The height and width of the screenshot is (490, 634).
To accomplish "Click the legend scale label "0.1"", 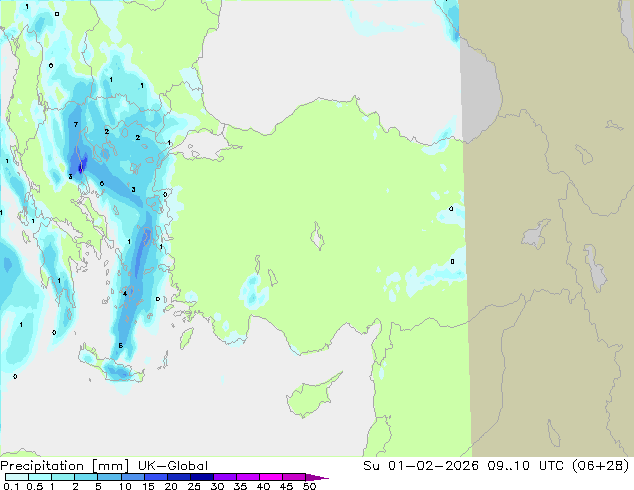I will click(11, 486).
